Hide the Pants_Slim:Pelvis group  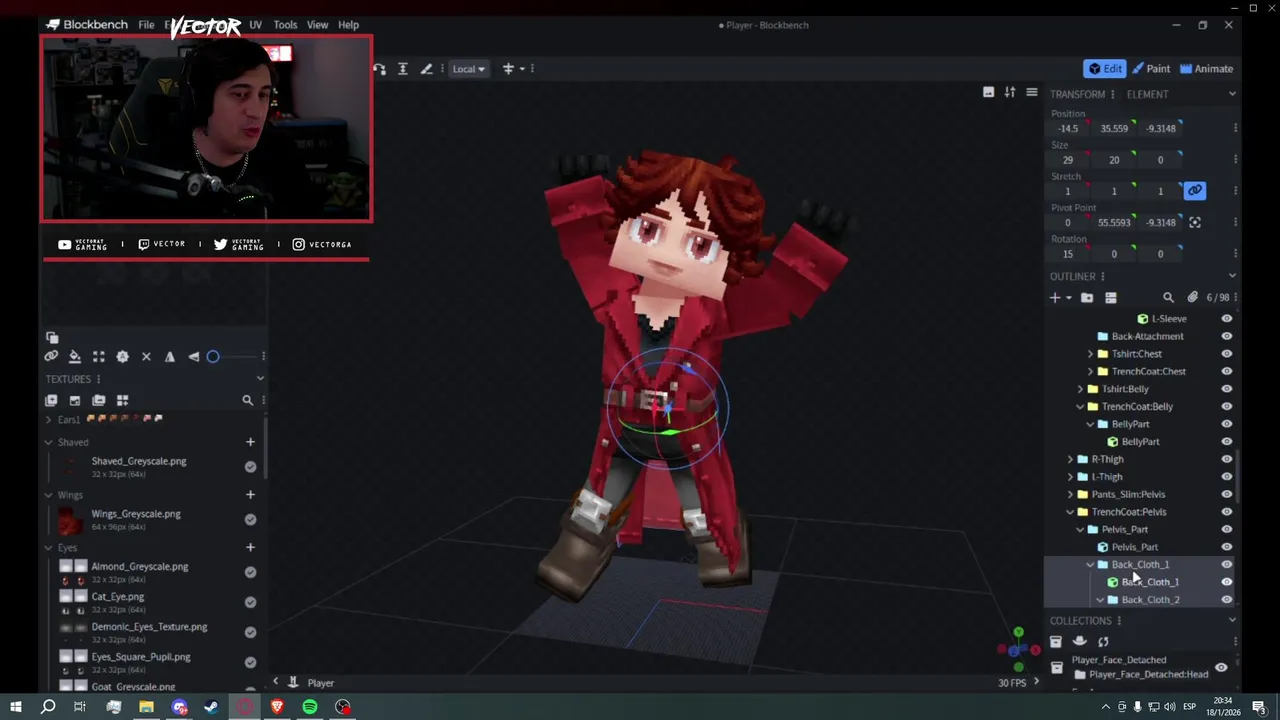(1226, 494)
